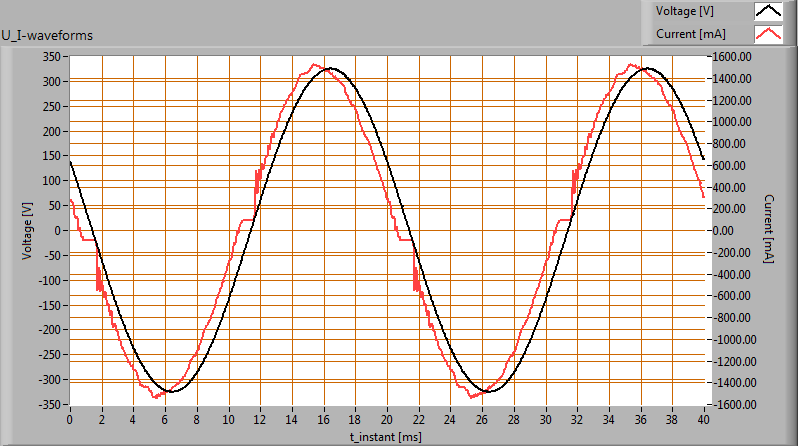This screenshot has height=446, width=798.
Task: Select the Voltage [V] legend label
Action: (684, 12)
